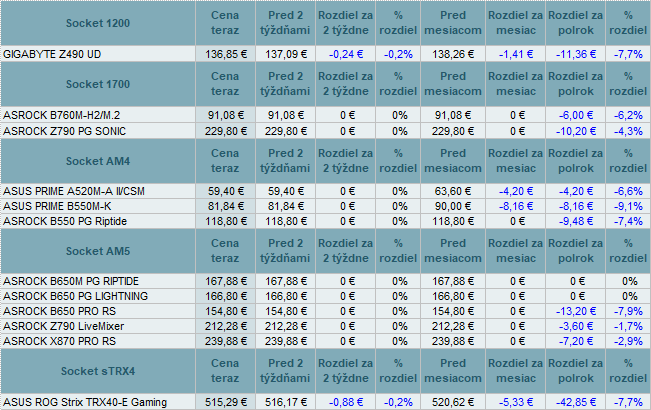The image size is (651, 410).
Task: Select the -11,36 € half-year difference
Action: 575,54
